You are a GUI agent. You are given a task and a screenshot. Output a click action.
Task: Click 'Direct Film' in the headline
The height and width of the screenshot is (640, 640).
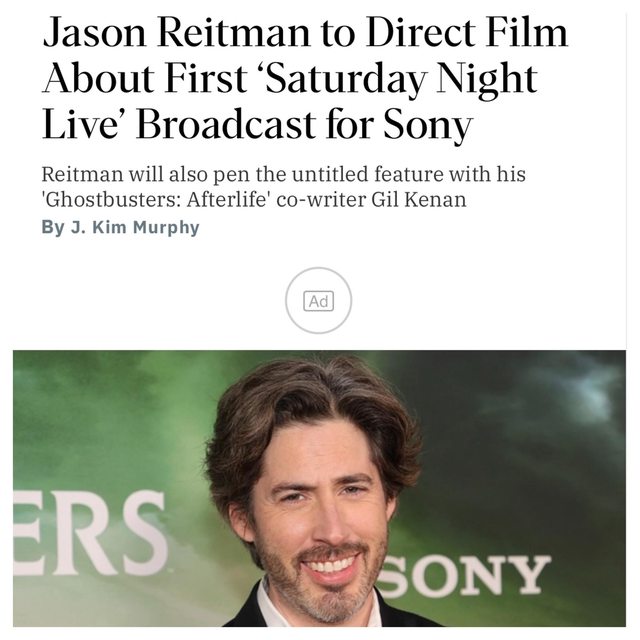(467, 33)
